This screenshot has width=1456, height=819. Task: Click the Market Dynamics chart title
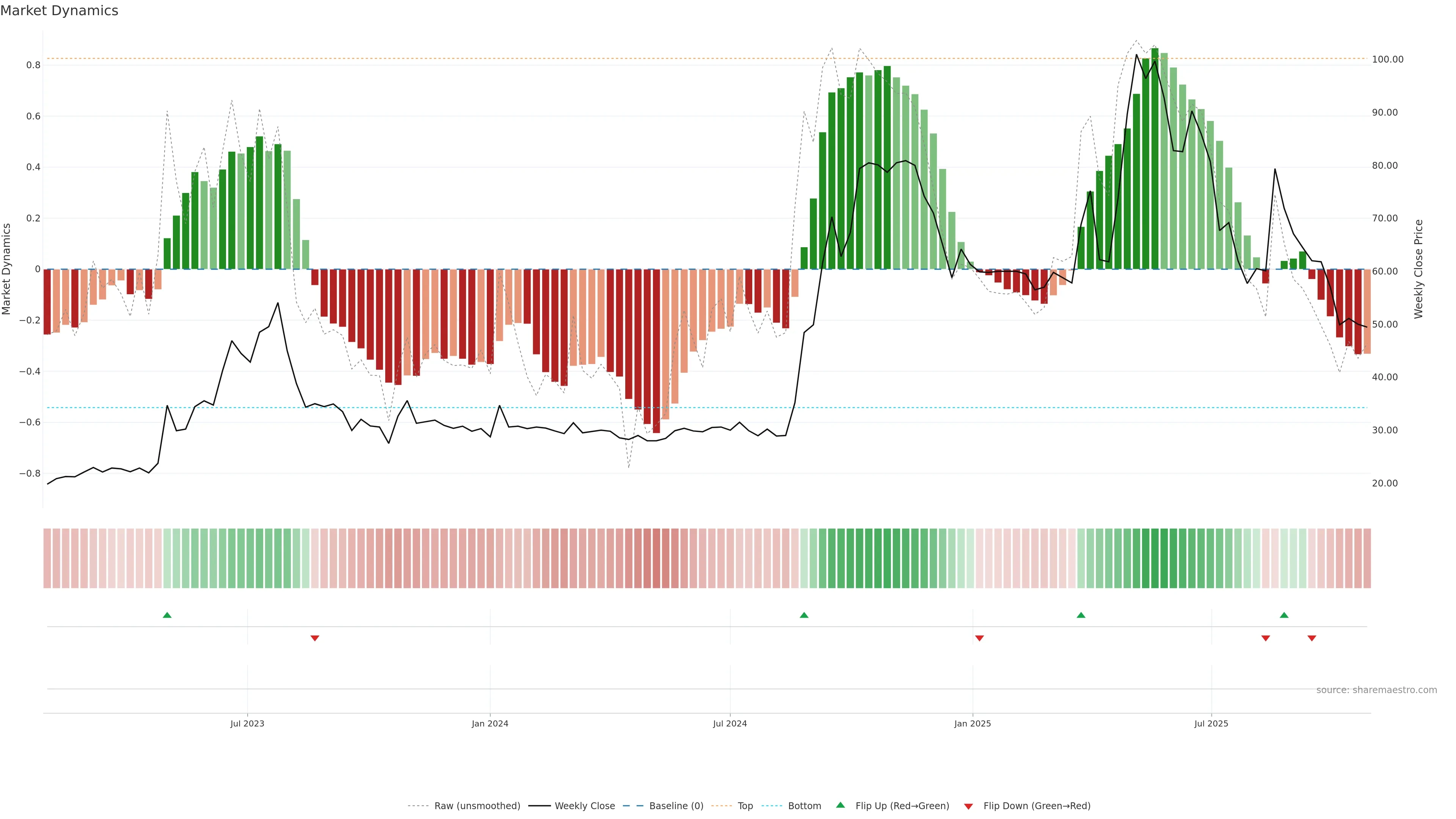tap(60, 11)
